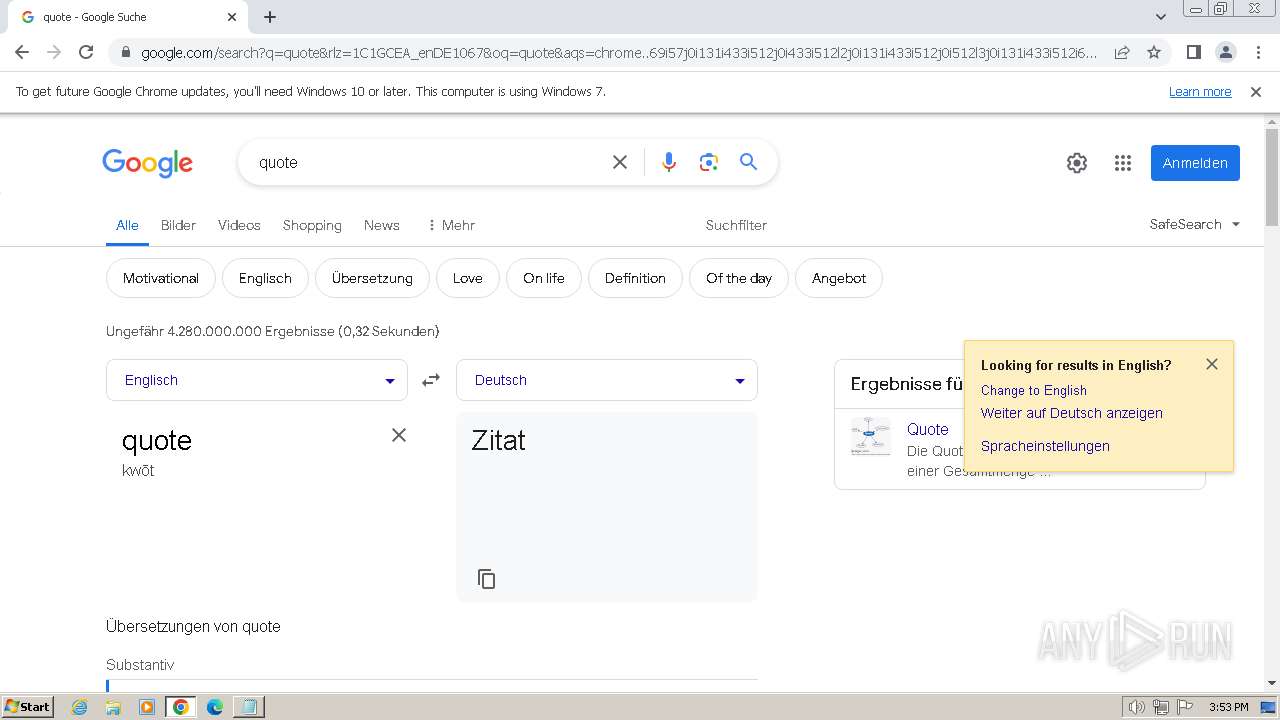Edit the 'quote' search field
The image size is (1280, 720).
425,162
